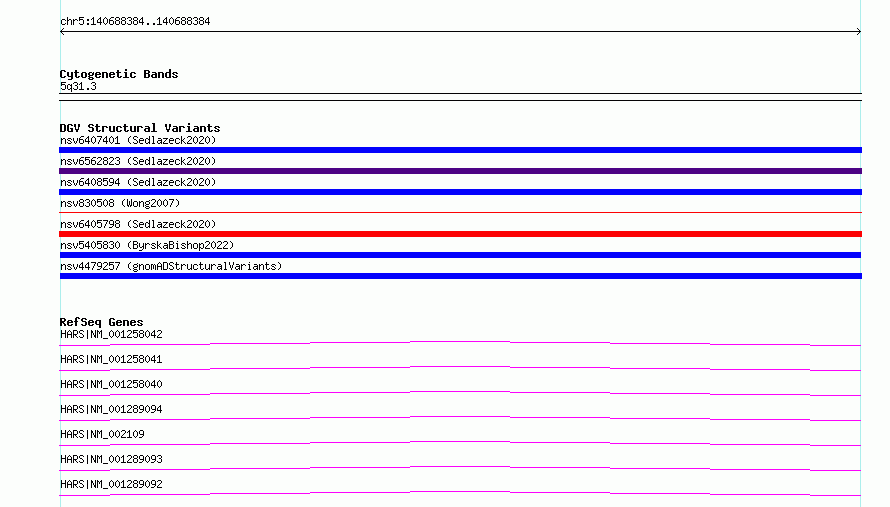This screenshot has height=507, width=890.
Task: Click the blue bar for nsv5405830
Action: (x=460, y=255)
